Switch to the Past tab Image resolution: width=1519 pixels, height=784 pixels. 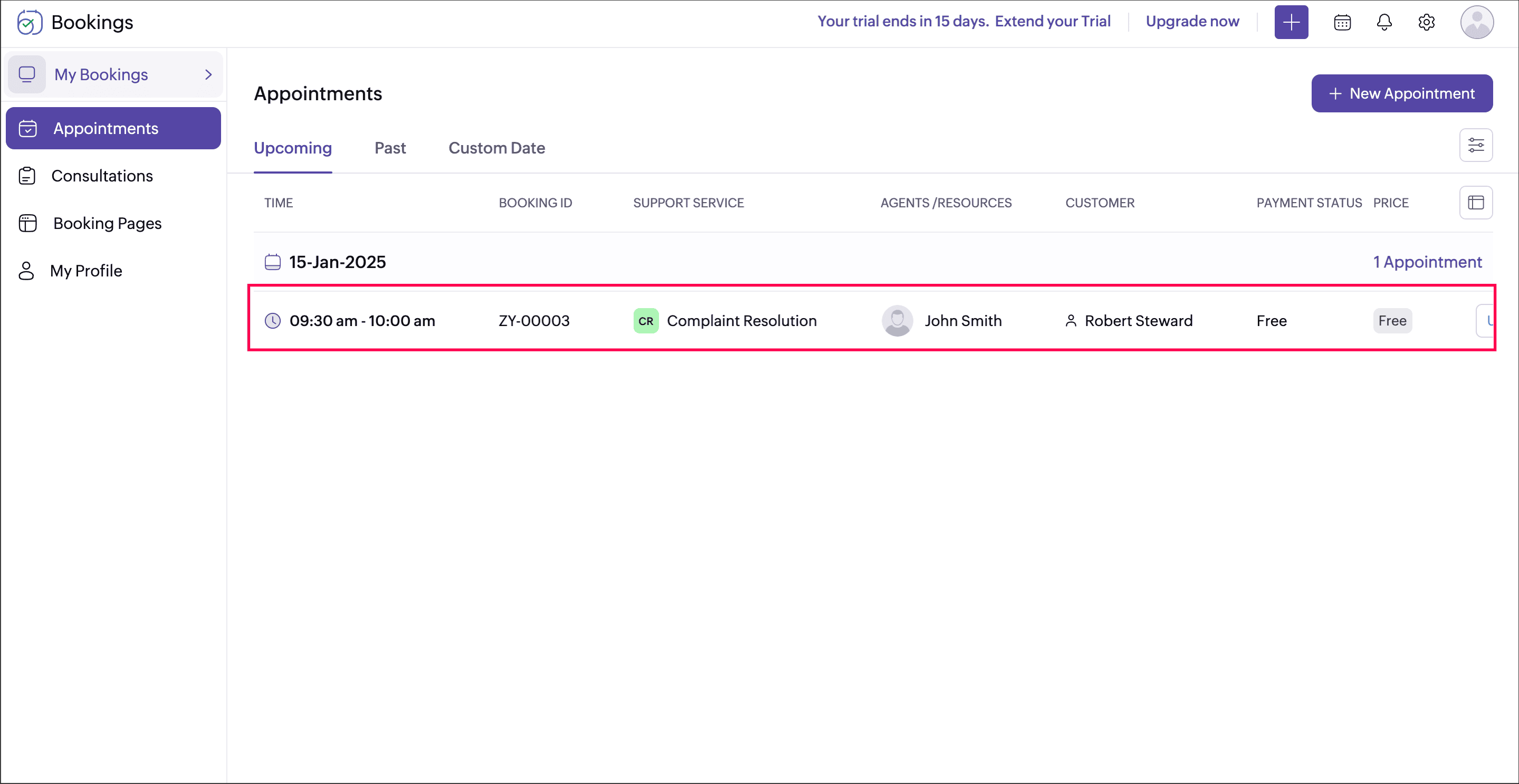tap(390, 148)
